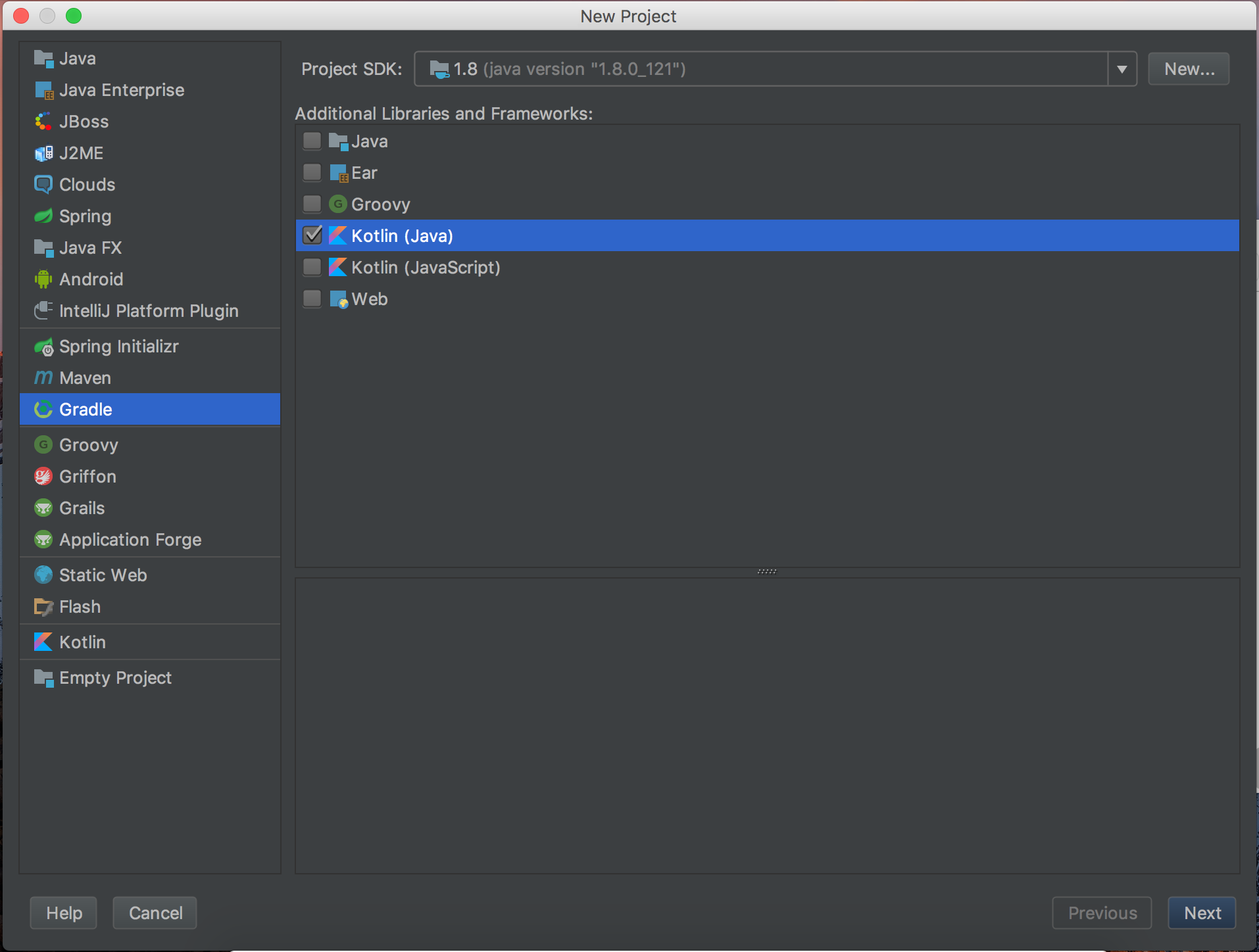Image resolution: width=1259 pixels, height=952 pixels.
Task: Select 'Web' framework row text
Action: point(370,299)
